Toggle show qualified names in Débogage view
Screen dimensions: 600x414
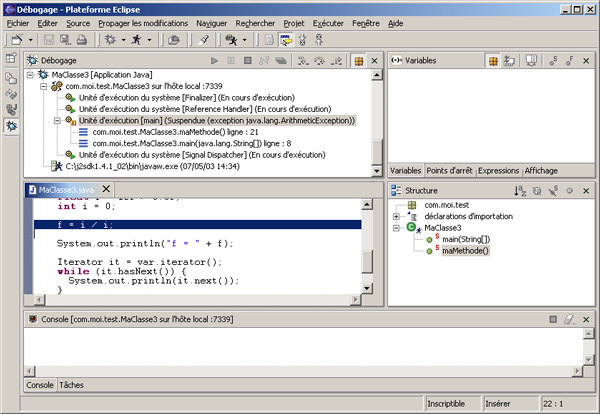pos(359,61)
